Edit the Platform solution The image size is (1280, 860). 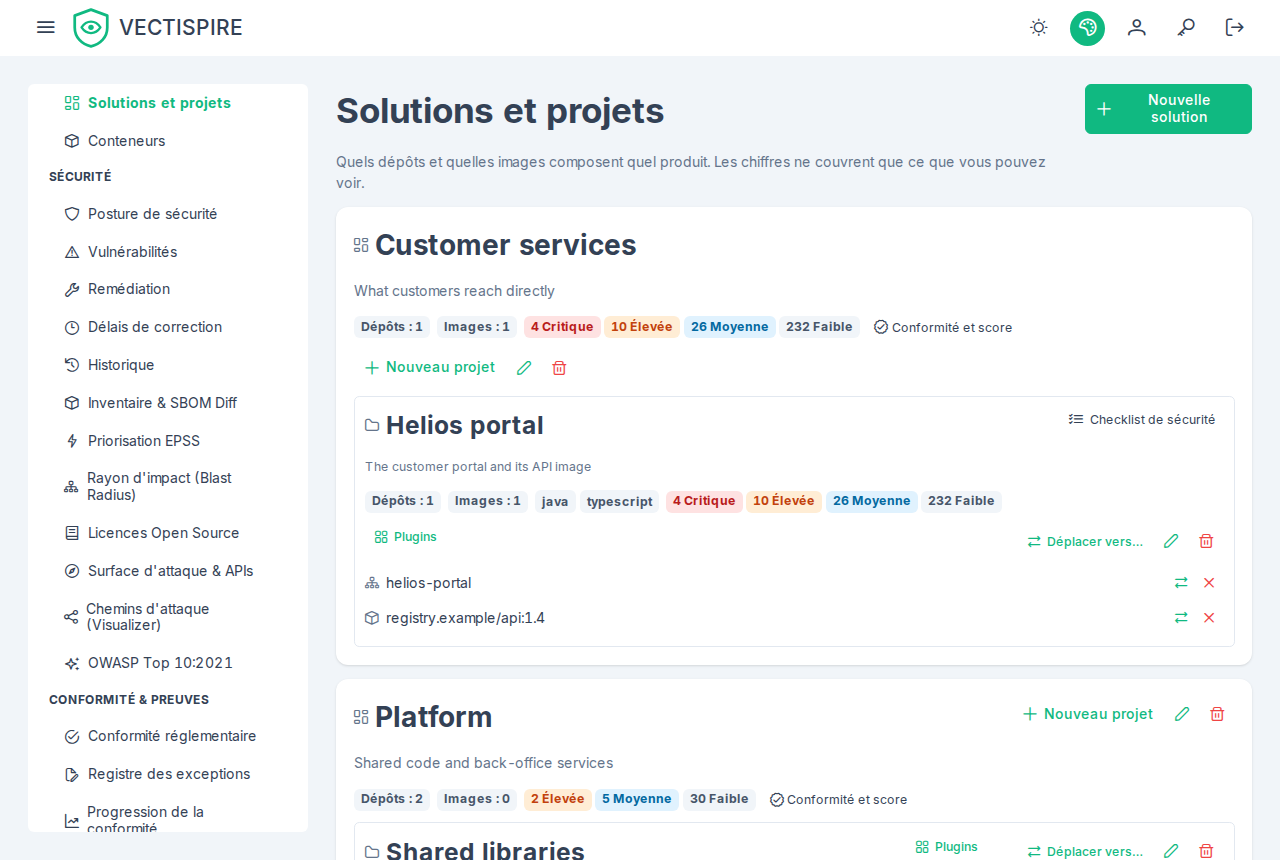click(x=1182, y=714)
